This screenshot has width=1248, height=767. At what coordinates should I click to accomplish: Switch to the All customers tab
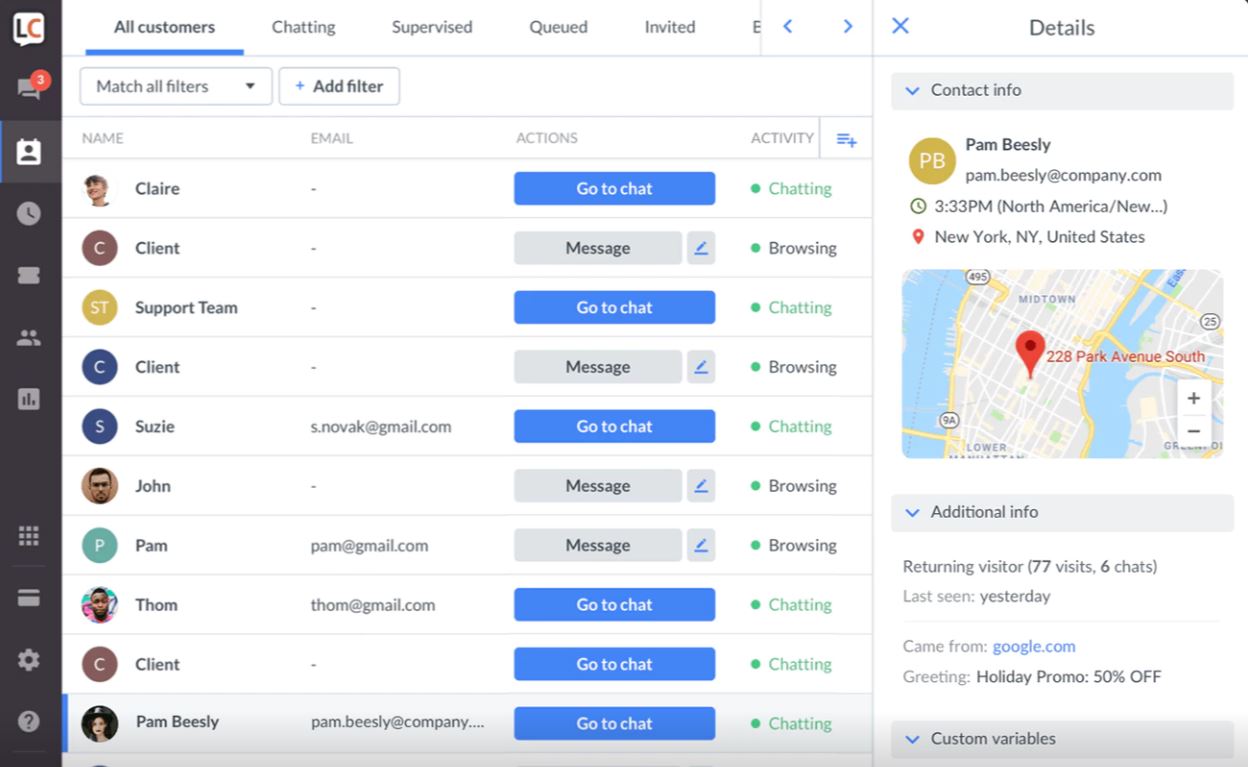point(164,27)
